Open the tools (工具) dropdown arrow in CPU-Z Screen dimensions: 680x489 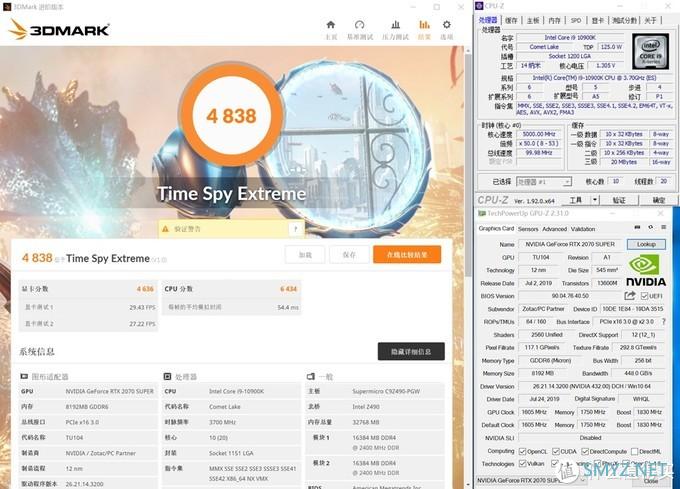595,200
